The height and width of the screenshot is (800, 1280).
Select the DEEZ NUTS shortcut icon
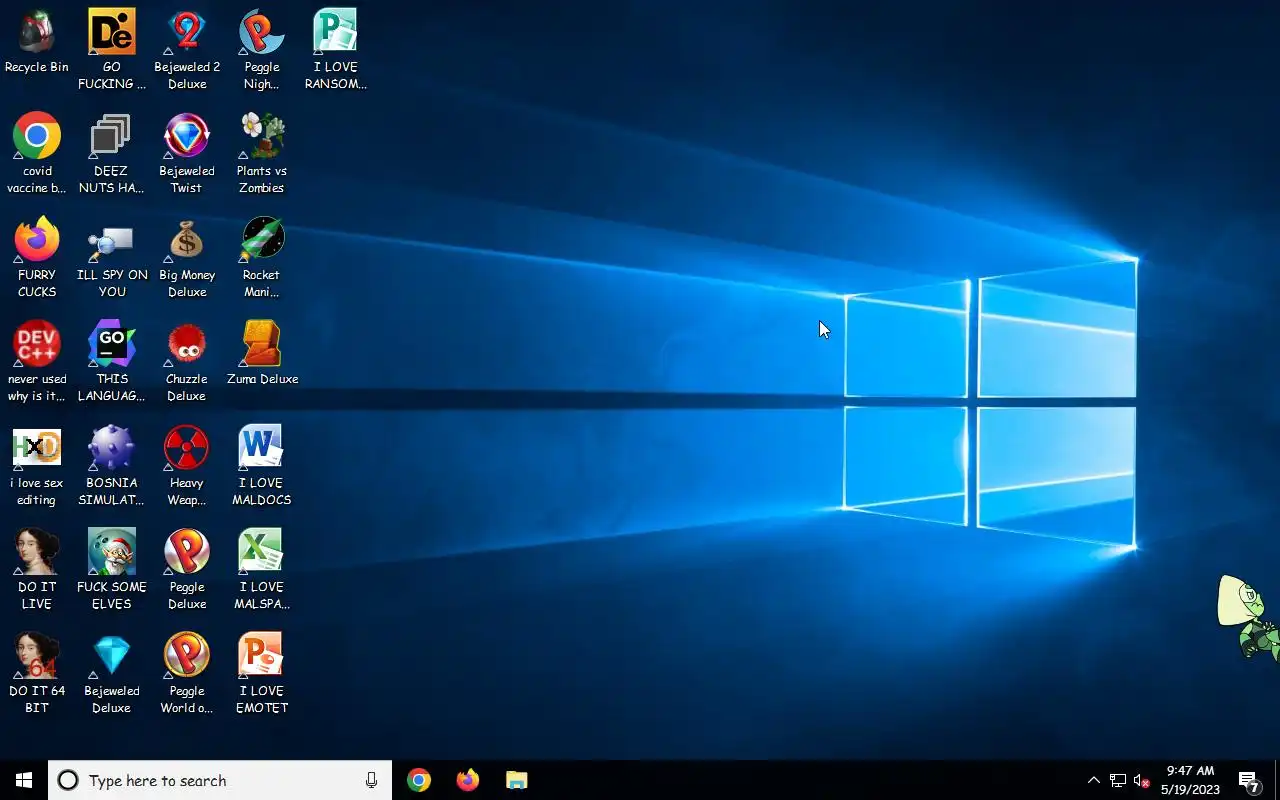[x=112, y=136]
